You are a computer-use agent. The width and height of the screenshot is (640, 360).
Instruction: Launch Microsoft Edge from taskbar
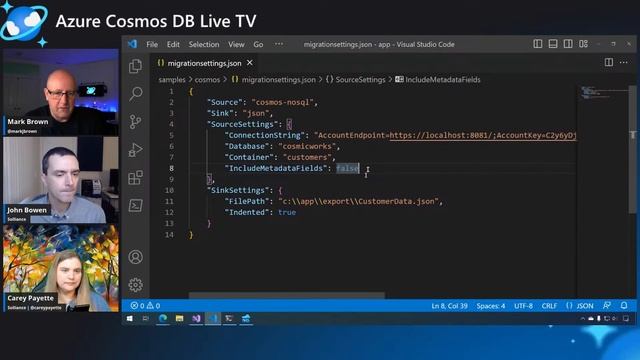[163, 319]
